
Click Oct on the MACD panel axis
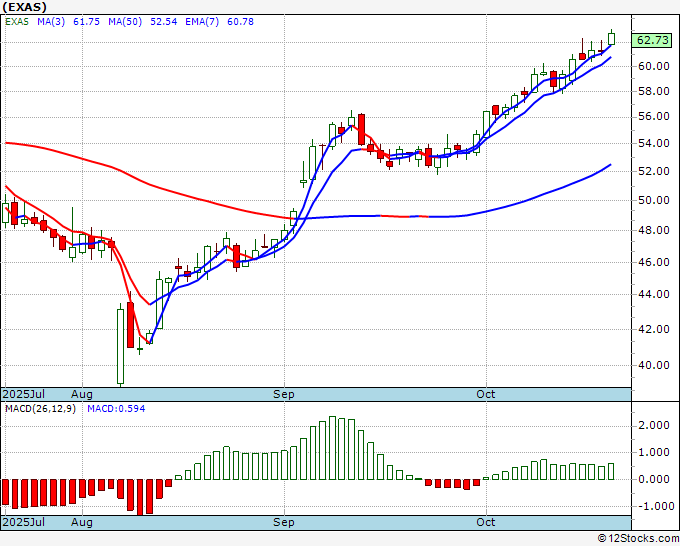pyautogui.click(x=485, y=522)
